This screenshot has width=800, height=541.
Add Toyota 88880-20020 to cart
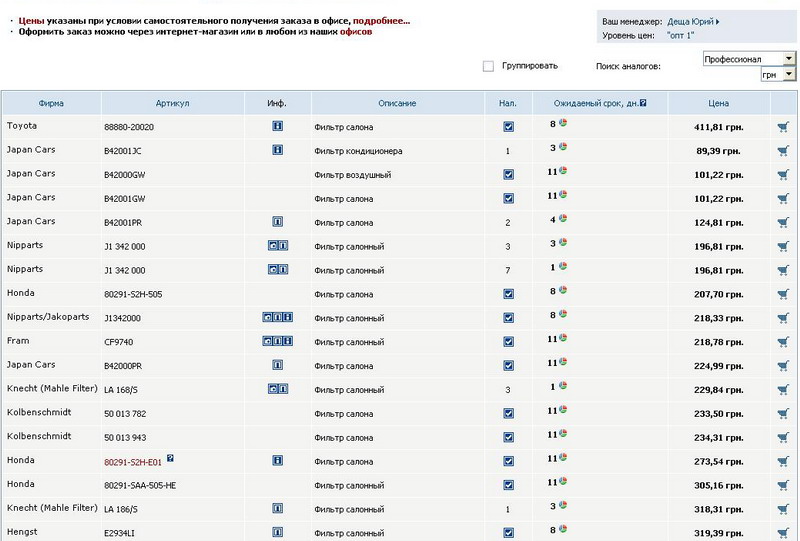tap(783, 127)
